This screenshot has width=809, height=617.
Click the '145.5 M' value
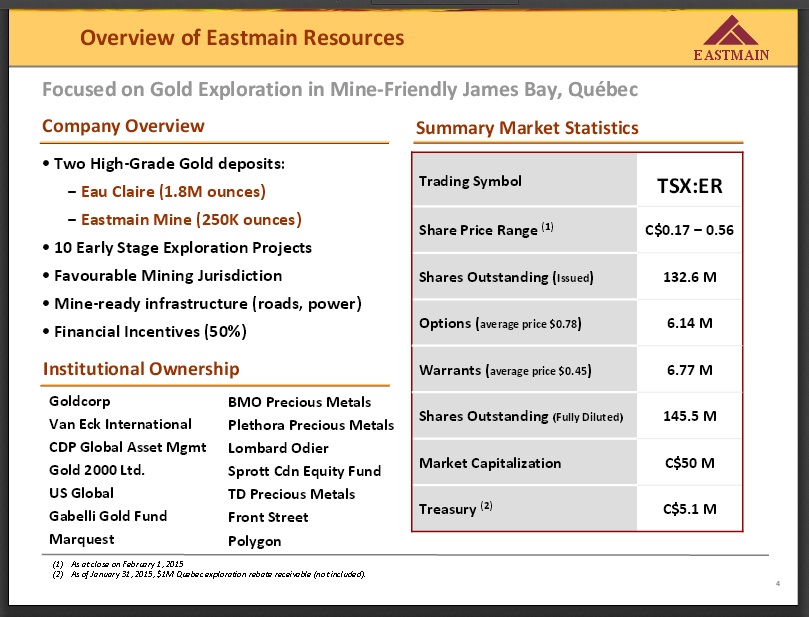point(690,416)
